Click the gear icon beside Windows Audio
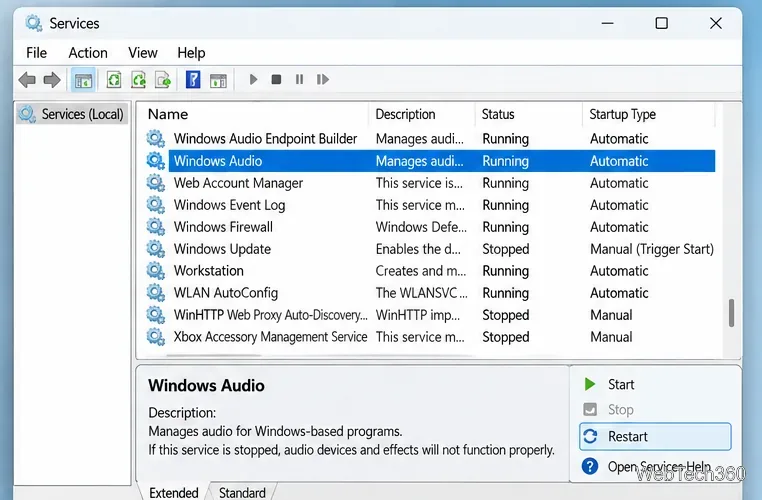Viewport: 762px width, 500px height. tap(156, 161)
